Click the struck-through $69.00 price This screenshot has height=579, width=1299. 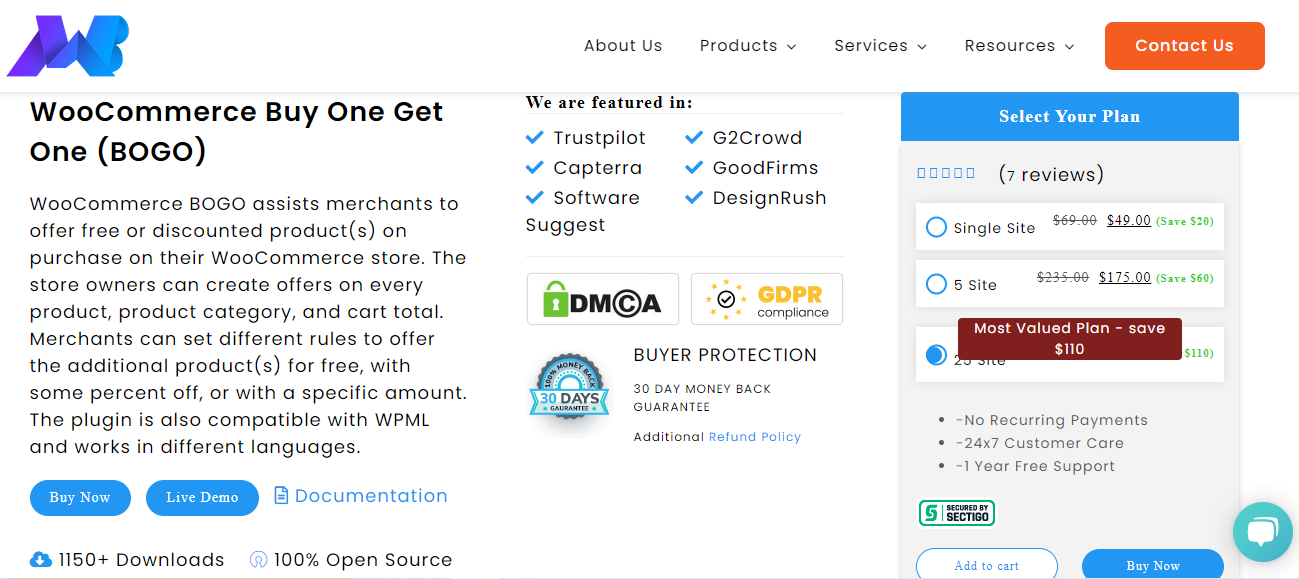(x=1075, y=221)
